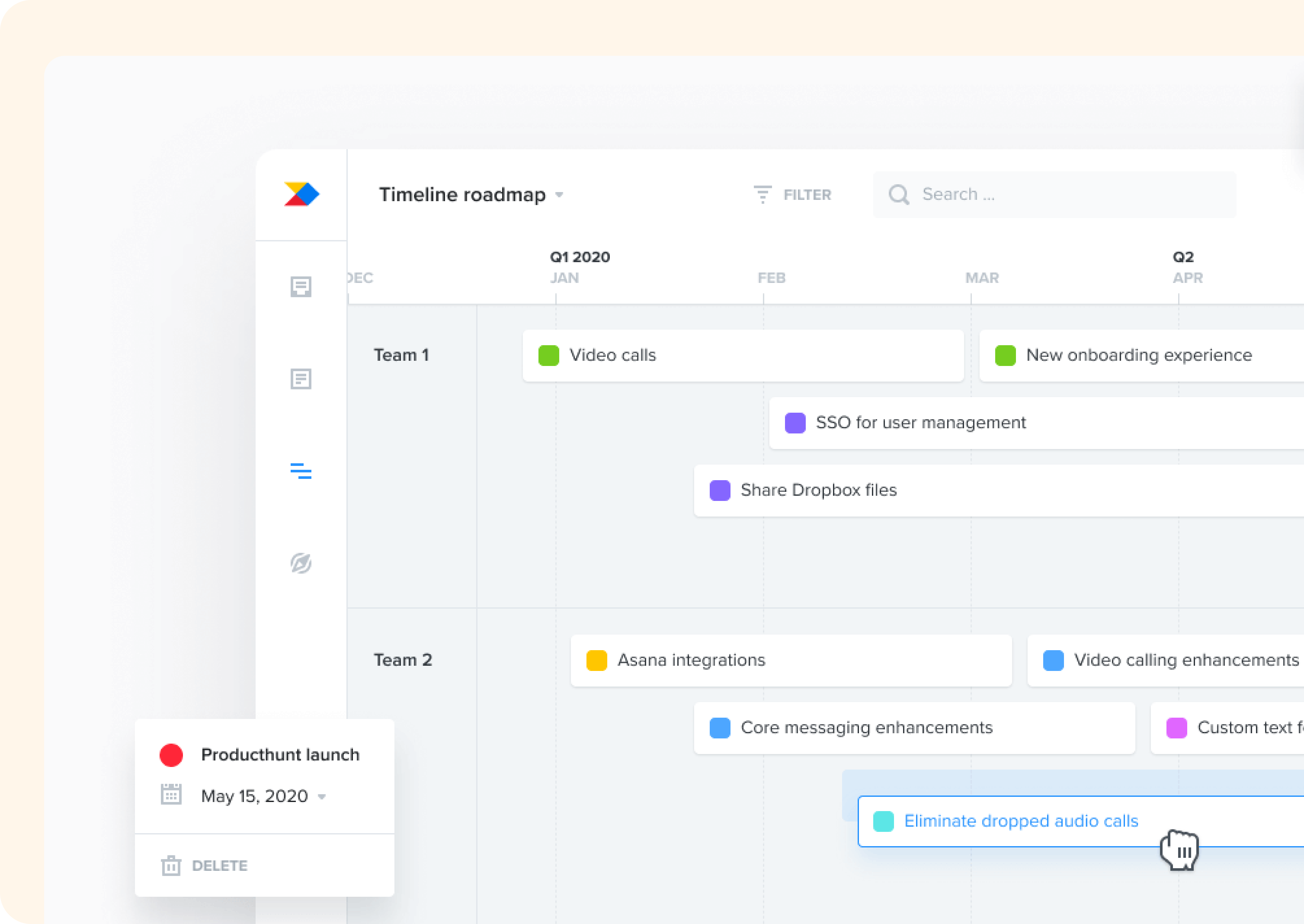Image resolution: width=1304 pixels, height=924 pixels.
Task: Click the filter funnel icon
Action: click(762, 195)
